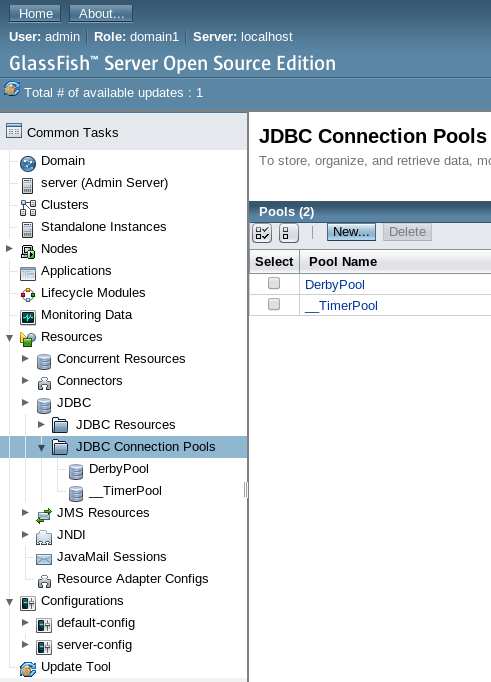Click the Connectors plug icon

44,384
